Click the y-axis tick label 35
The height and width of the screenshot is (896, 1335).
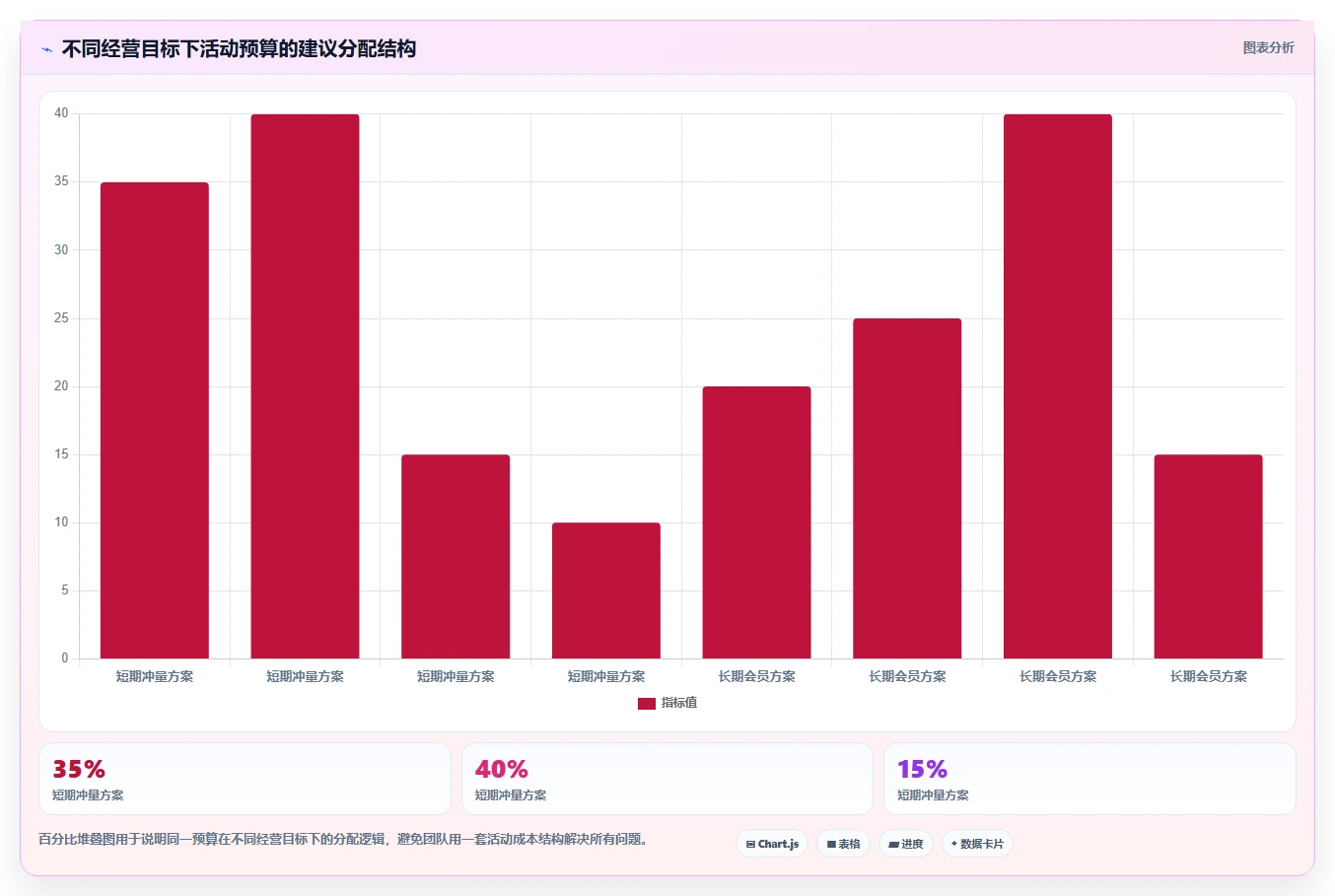pyautogui.click(x=62, y=181)
